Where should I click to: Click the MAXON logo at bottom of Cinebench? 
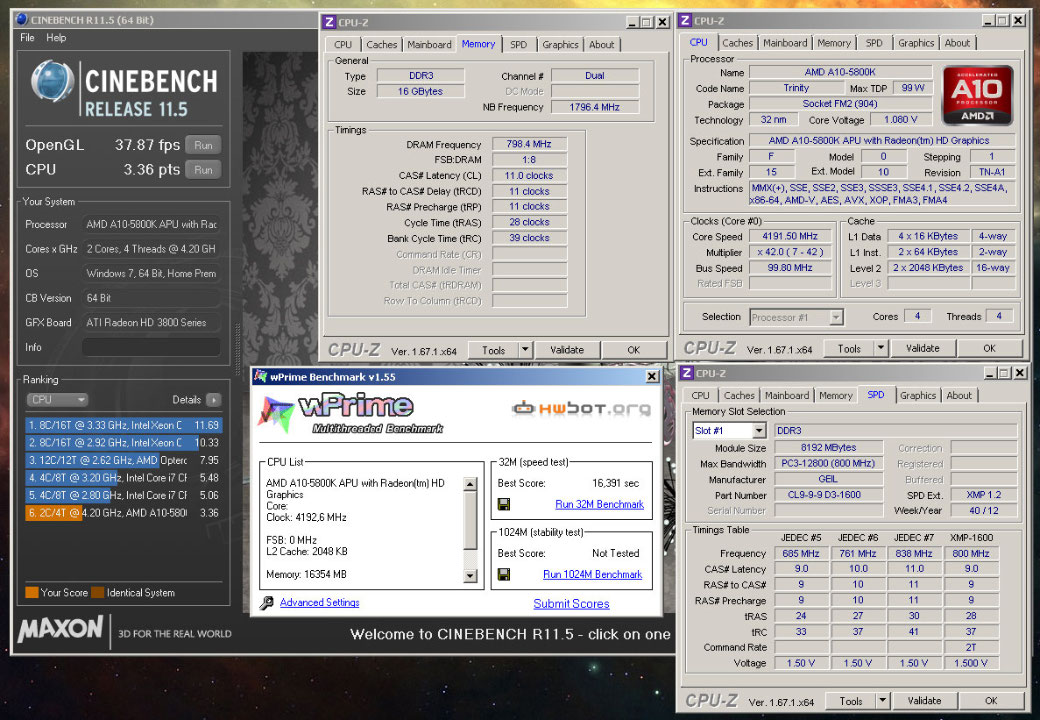[61, 629]
